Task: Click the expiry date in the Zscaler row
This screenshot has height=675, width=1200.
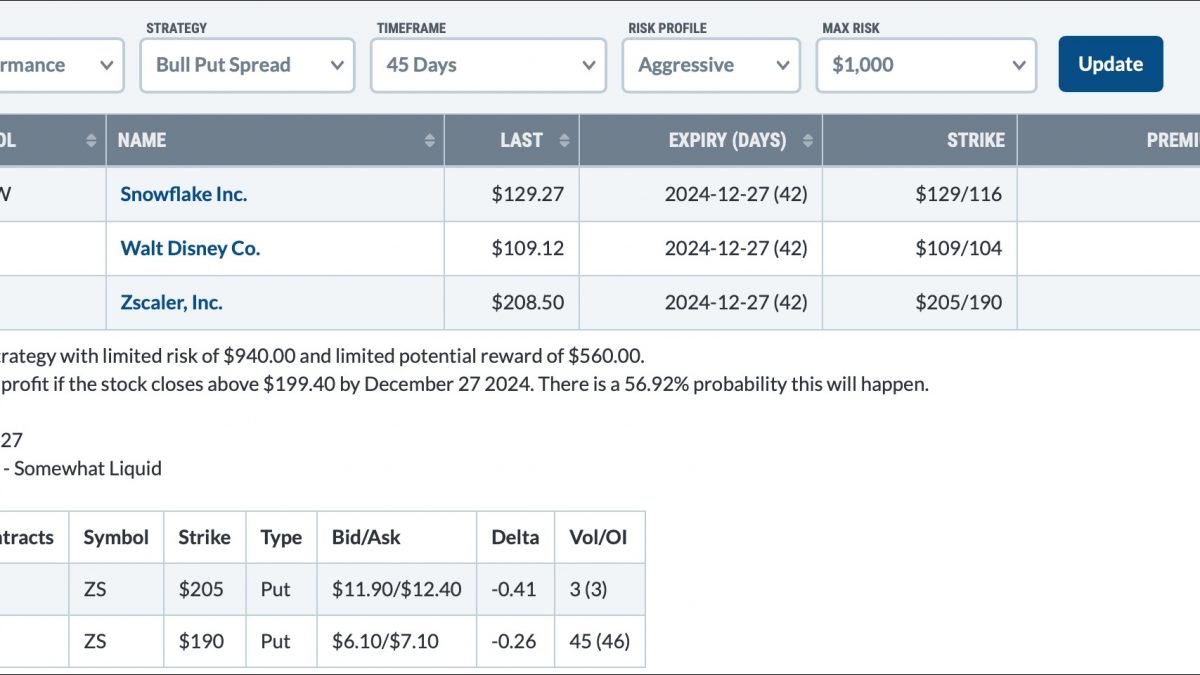Action: [x=736, y=302]
